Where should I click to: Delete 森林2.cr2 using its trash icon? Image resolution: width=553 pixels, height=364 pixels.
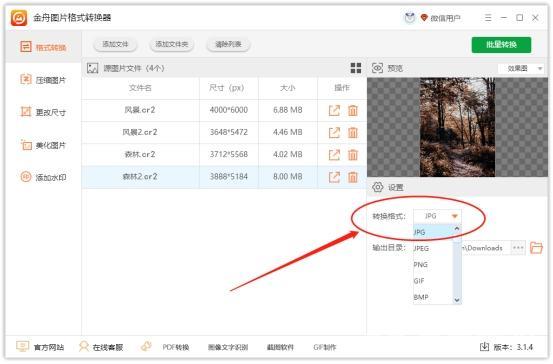tap(353, 177)
